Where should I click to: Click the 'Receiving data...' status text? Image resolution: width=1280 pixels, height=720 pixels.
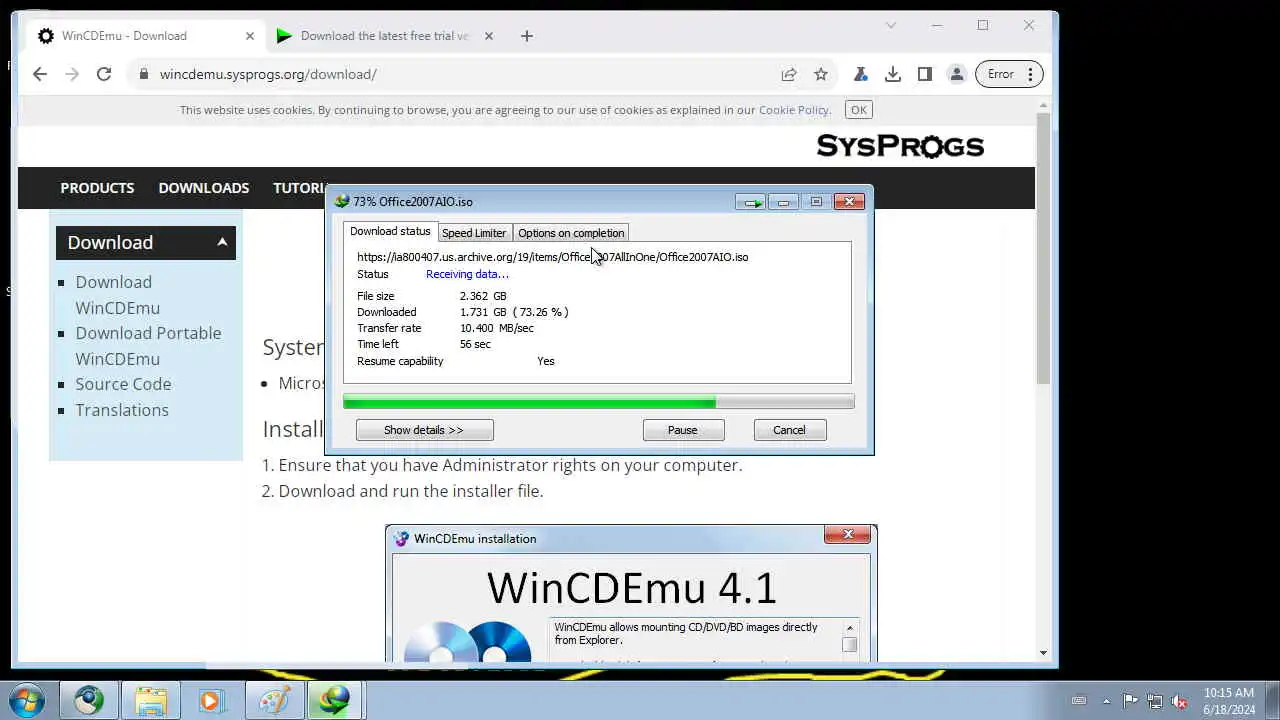[467, 274]
